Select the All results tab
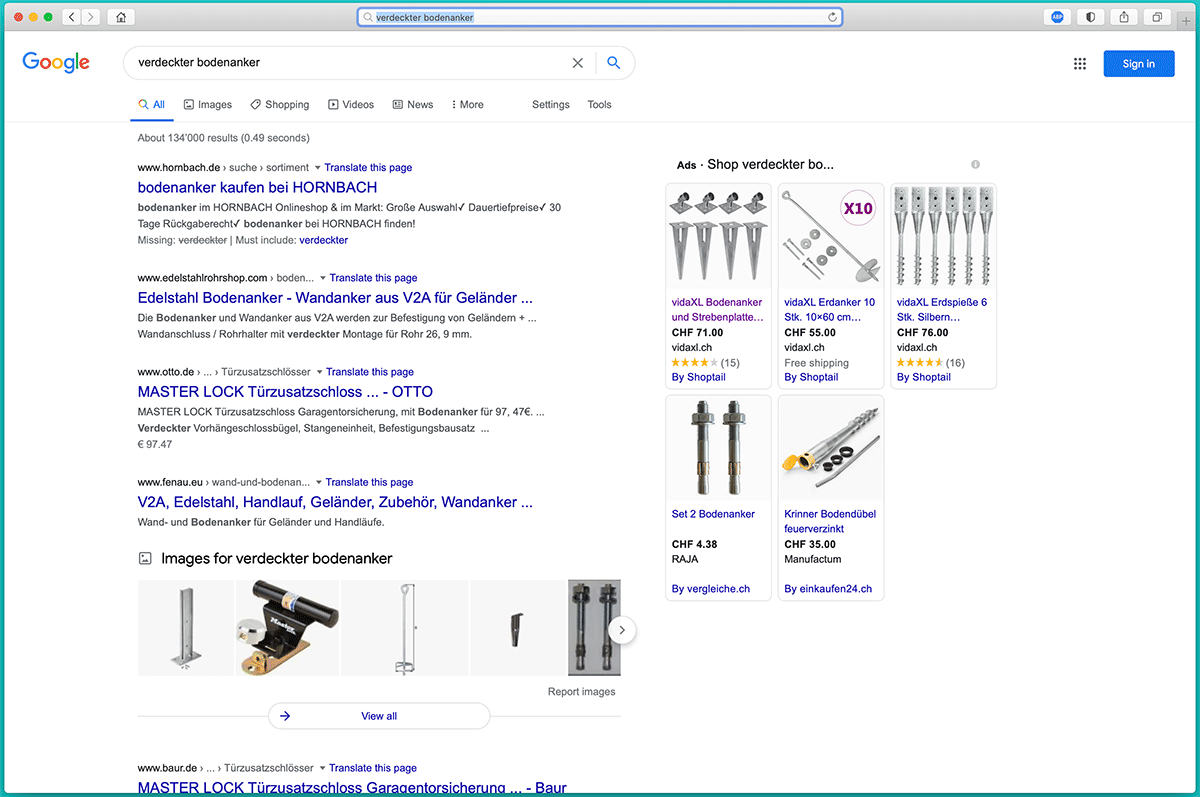Viewport: 1200px width, 797px height. pos(152,105)
